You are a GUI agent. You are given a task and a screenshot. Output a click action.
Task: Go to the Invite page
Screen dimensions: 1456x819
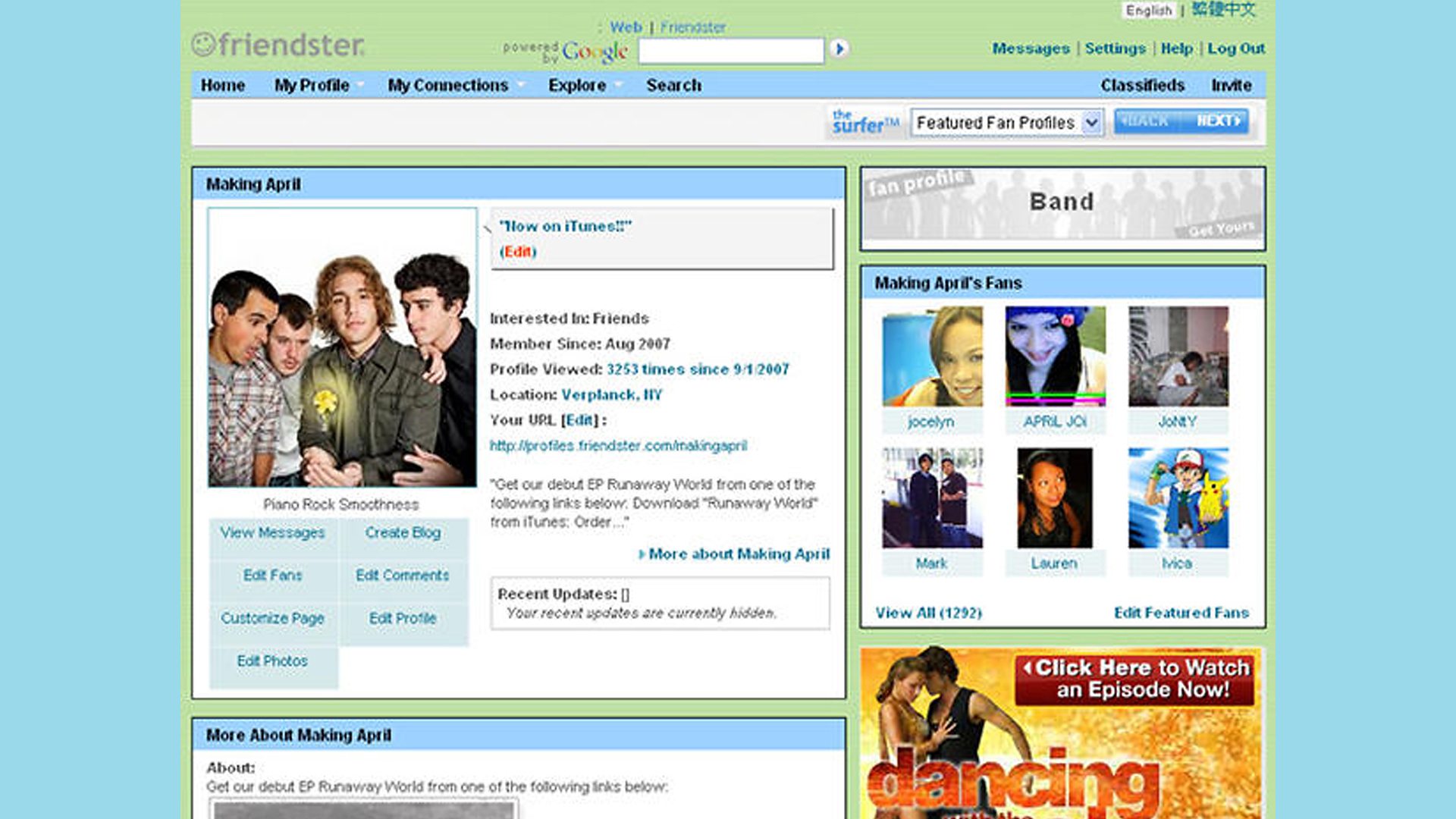1231,85
